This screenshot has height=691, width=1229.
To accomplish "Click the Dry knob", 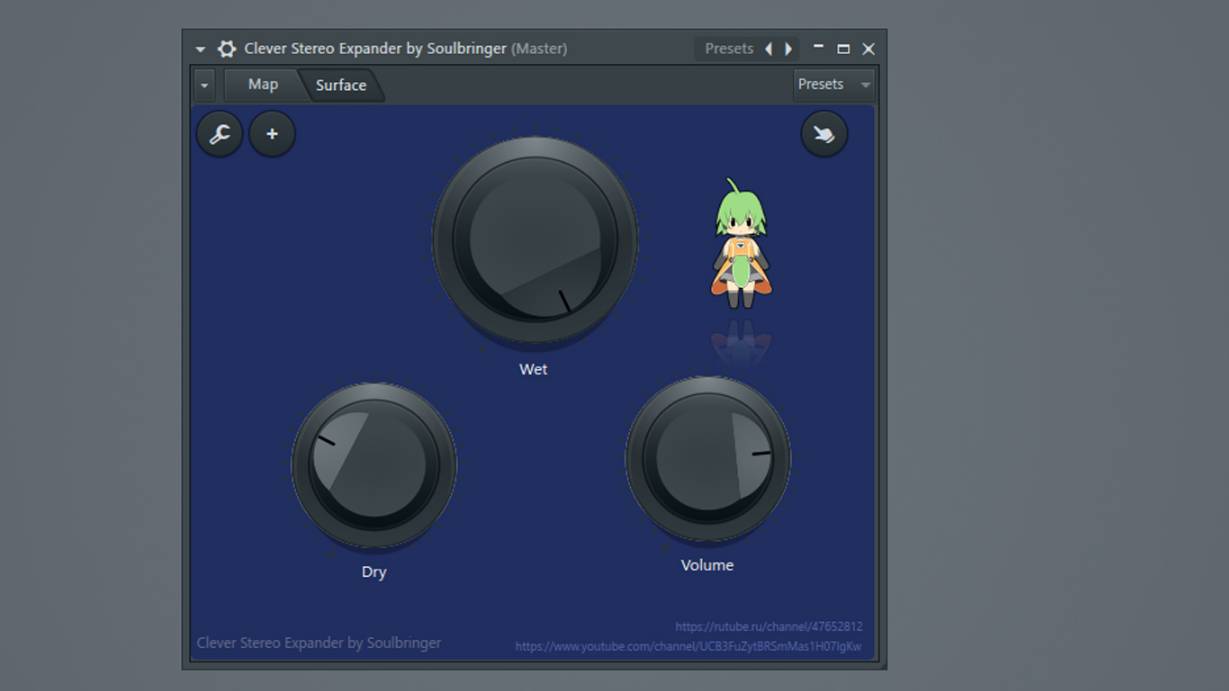I will pos(374,465).
